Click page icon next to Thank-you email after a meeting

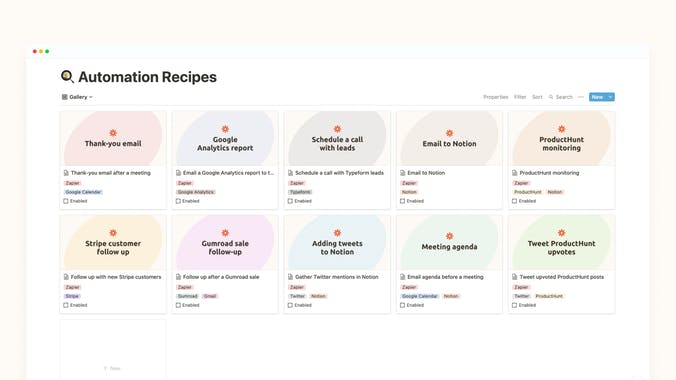pos(66,173)
